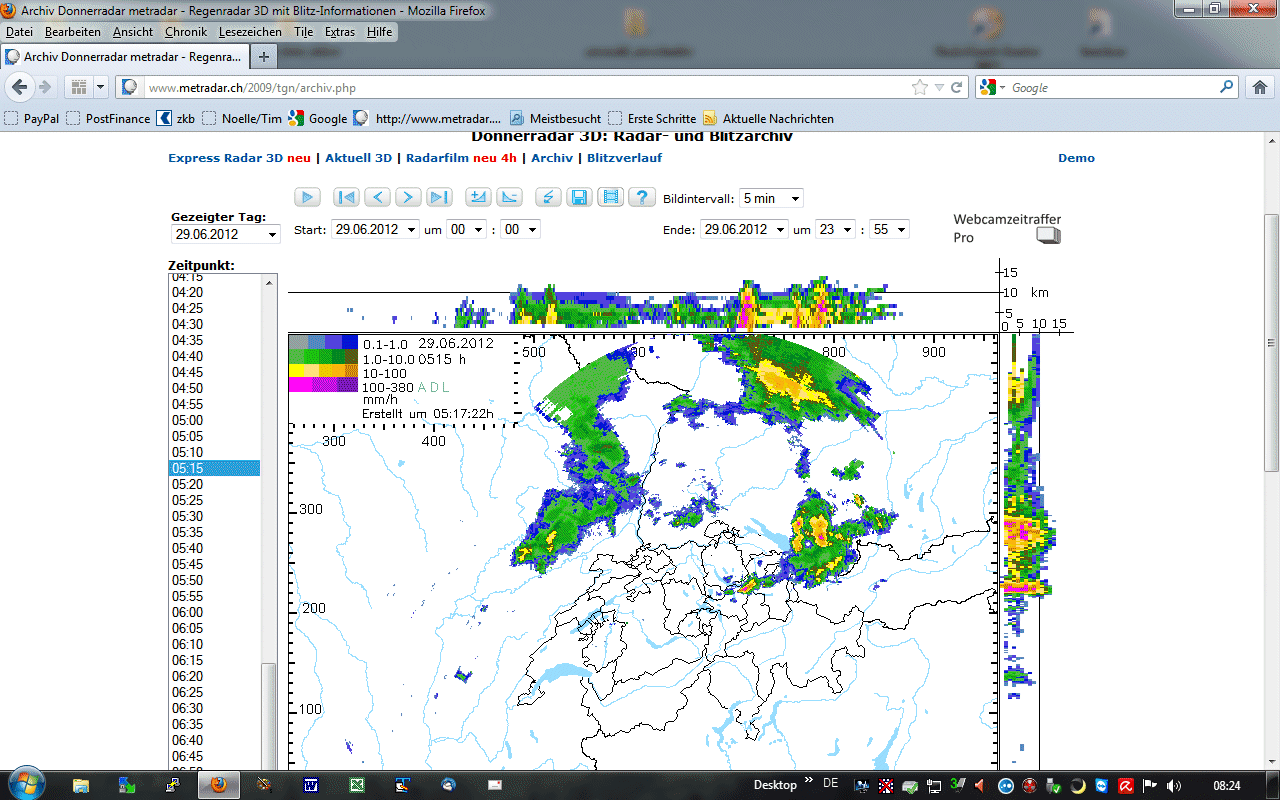1280x800 pixels.
Task: Open the Lesezeichen menu
Action: [x=250, y=32]
